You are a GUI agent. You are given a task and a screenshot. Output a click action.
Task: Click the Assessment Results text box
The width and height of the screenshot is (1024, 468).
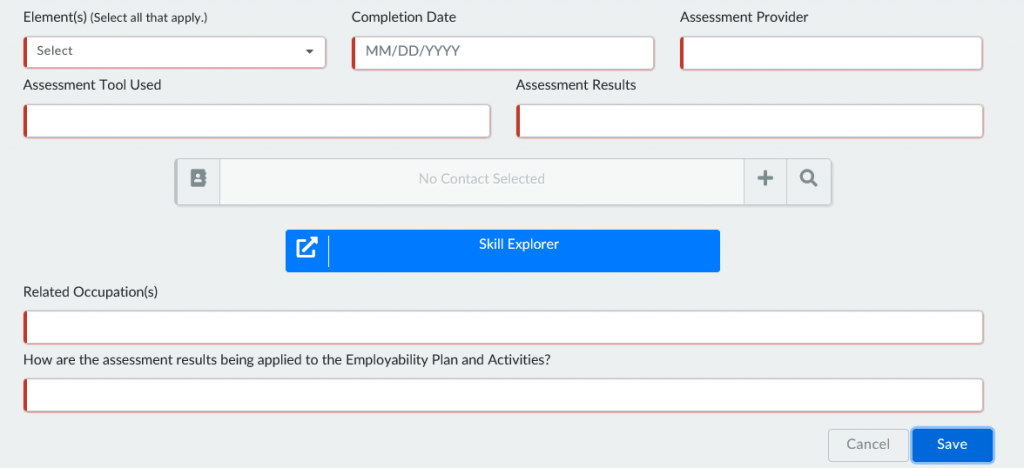750,120
